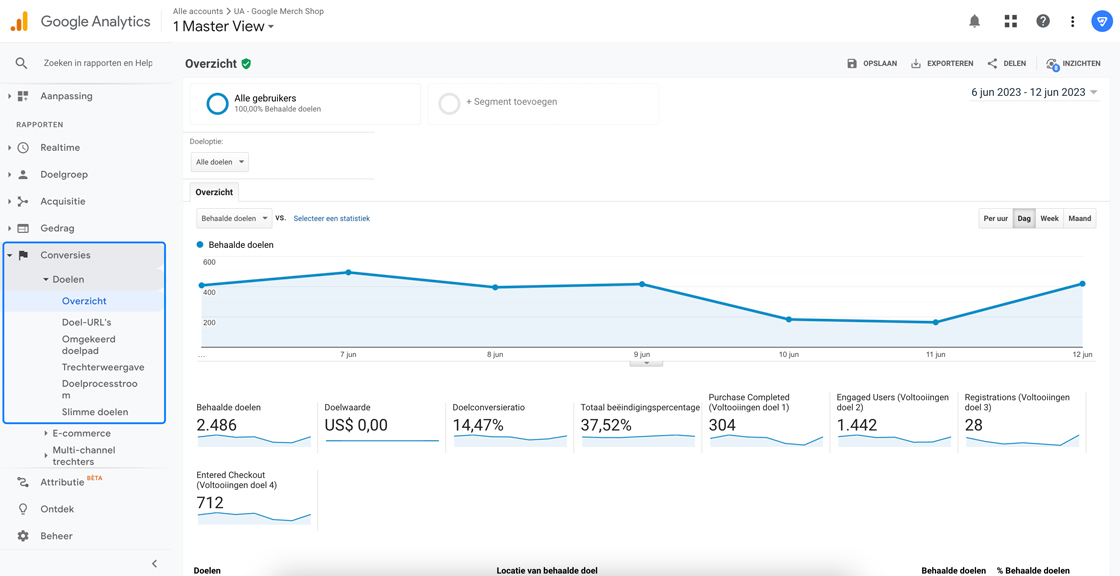The width and height of the screenshot is (1120, 576).
Task: Click the Acquisitie branching icon
Action: click(23, 202)
